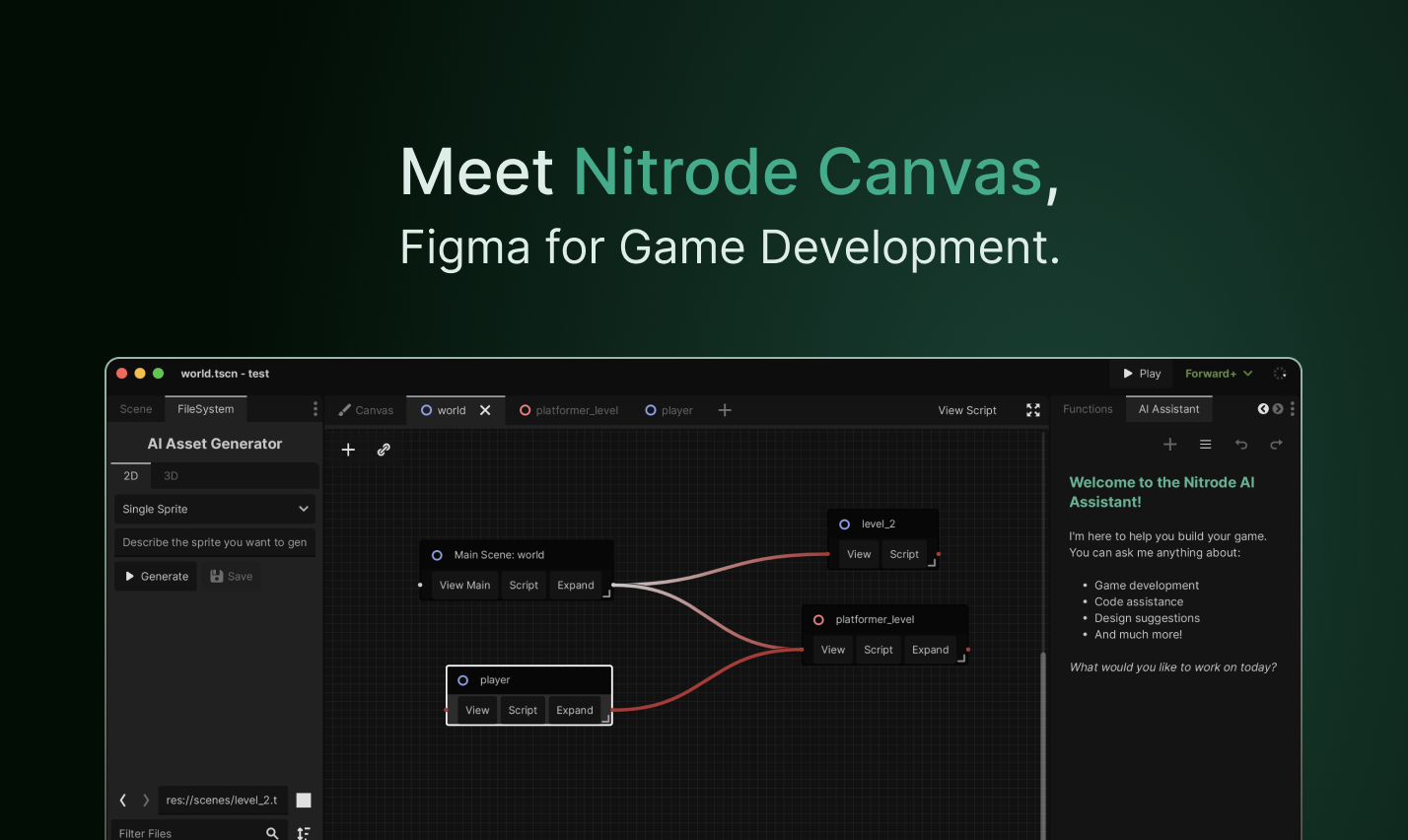Click the level_2 node circle icon
Screen dimensions: 1408x840
point(844,525)
